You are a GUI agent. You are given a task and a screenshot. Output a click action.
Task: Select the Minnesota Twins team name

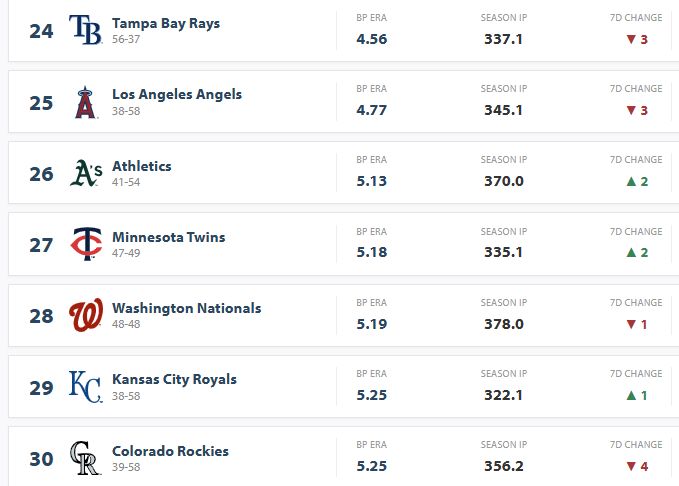[x=168, y=237]
